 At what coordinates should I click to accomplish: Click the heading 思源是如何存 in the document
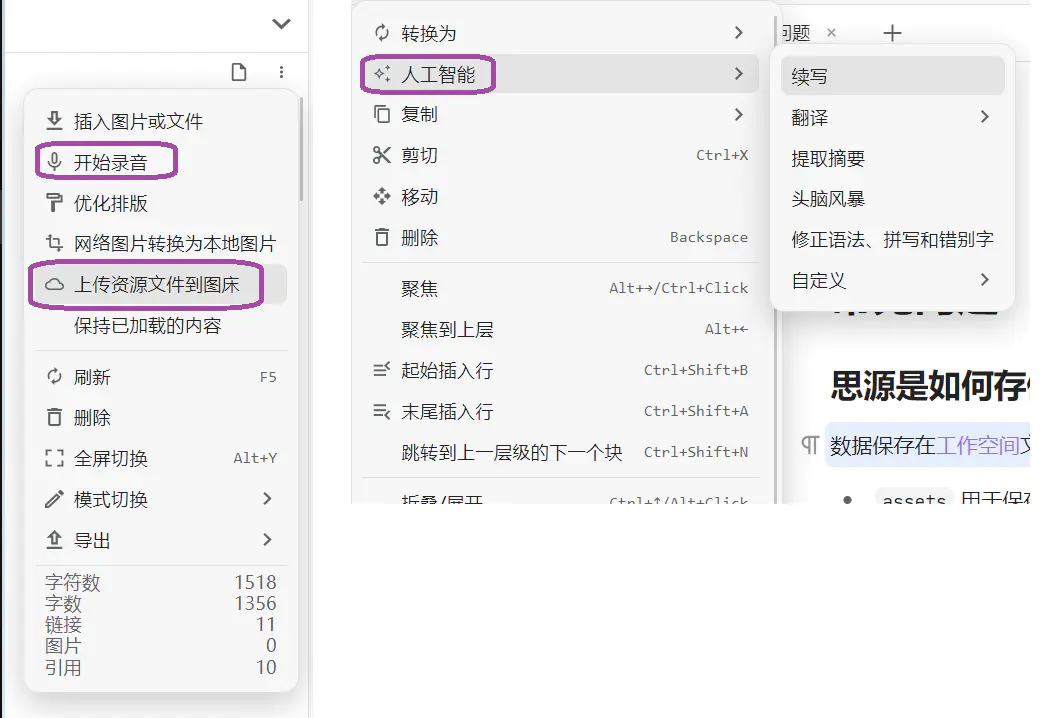(930, 386)
